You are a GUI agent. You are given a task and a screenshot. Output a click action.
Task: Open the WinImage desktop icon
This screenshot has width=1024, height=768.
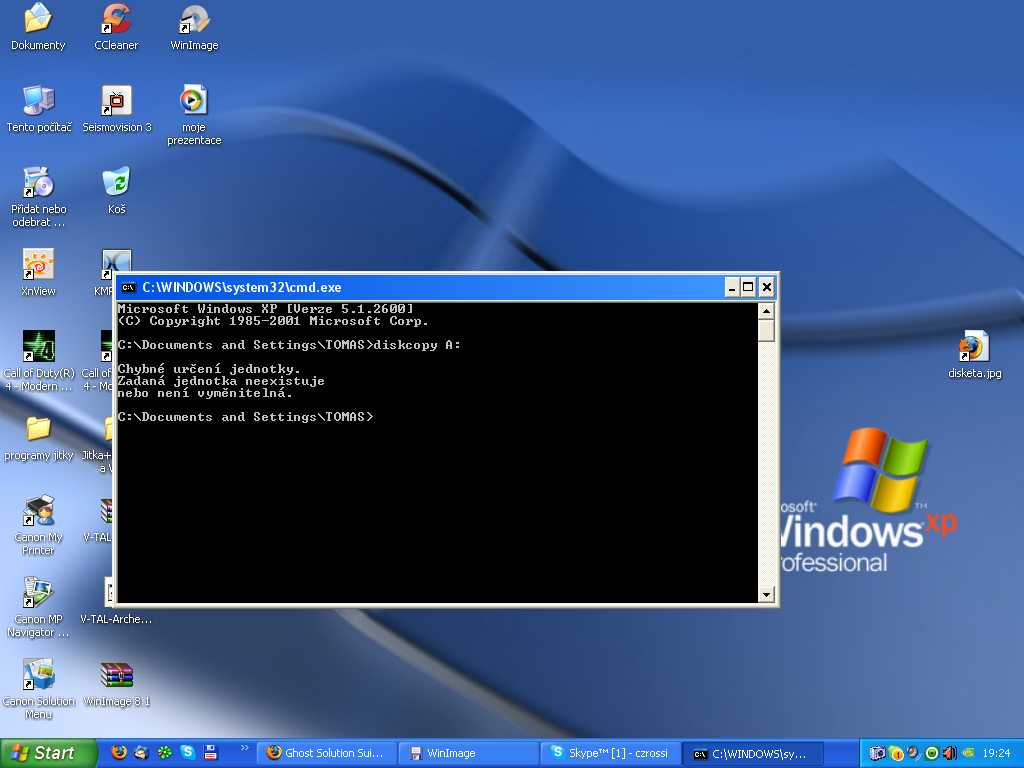tap(194, 19)
